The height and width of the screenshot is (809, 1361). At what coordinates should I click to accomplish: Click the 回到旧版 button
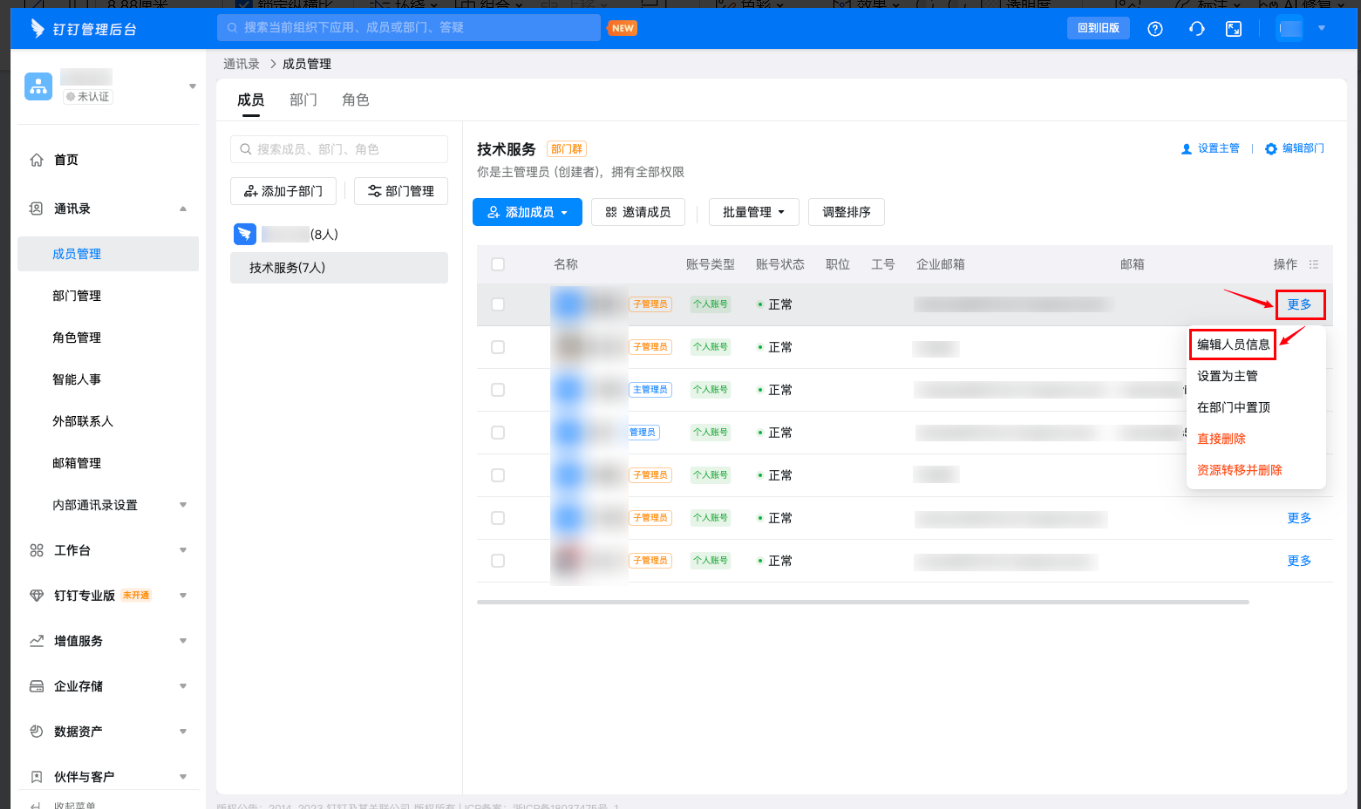pos(1098,29)
